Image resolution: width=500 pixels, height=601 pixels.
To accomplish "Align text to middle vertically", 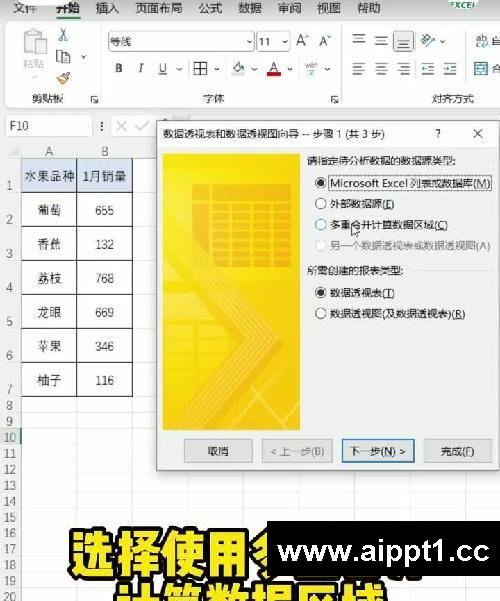I will pyautogui.click(x=381, y=41).
